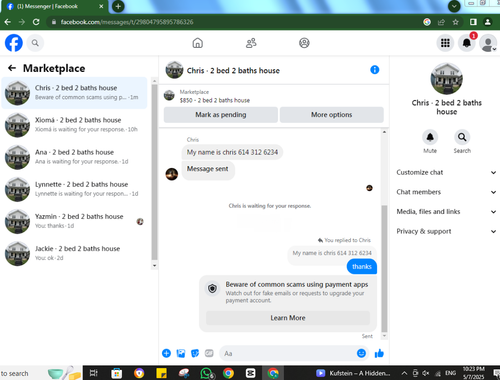
Task: Open the $850 - 2 bed 2 baths house listing
Action: pyautogui.click(x=215, y=100)
